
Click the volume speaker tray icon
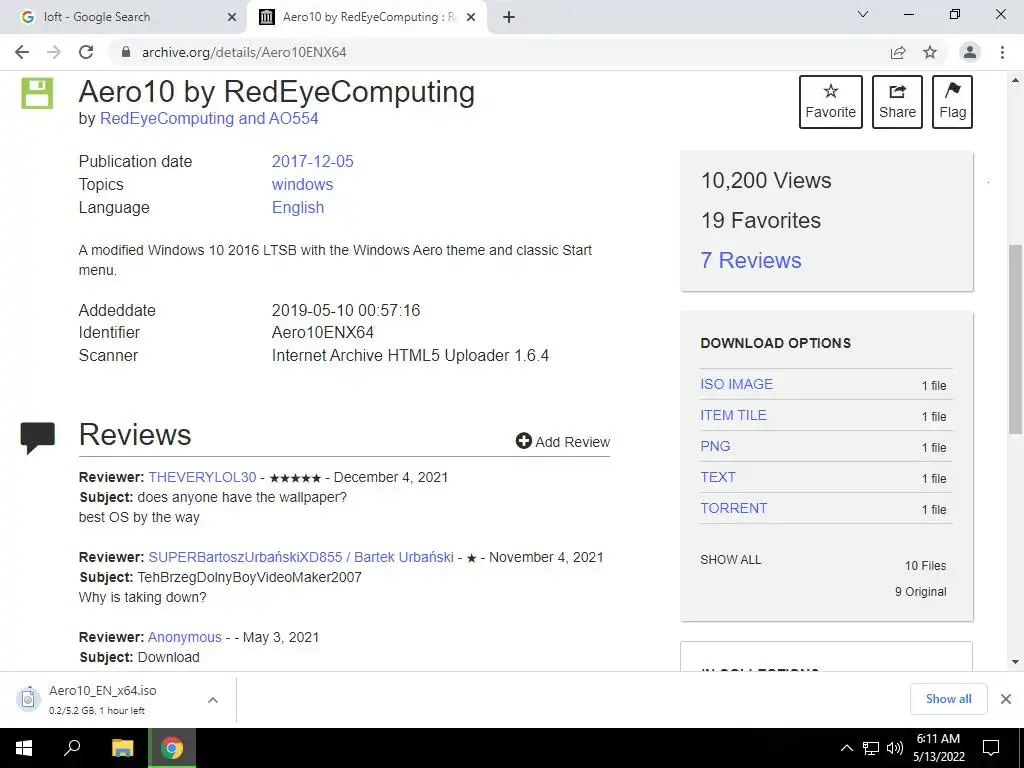coord(895,748)
